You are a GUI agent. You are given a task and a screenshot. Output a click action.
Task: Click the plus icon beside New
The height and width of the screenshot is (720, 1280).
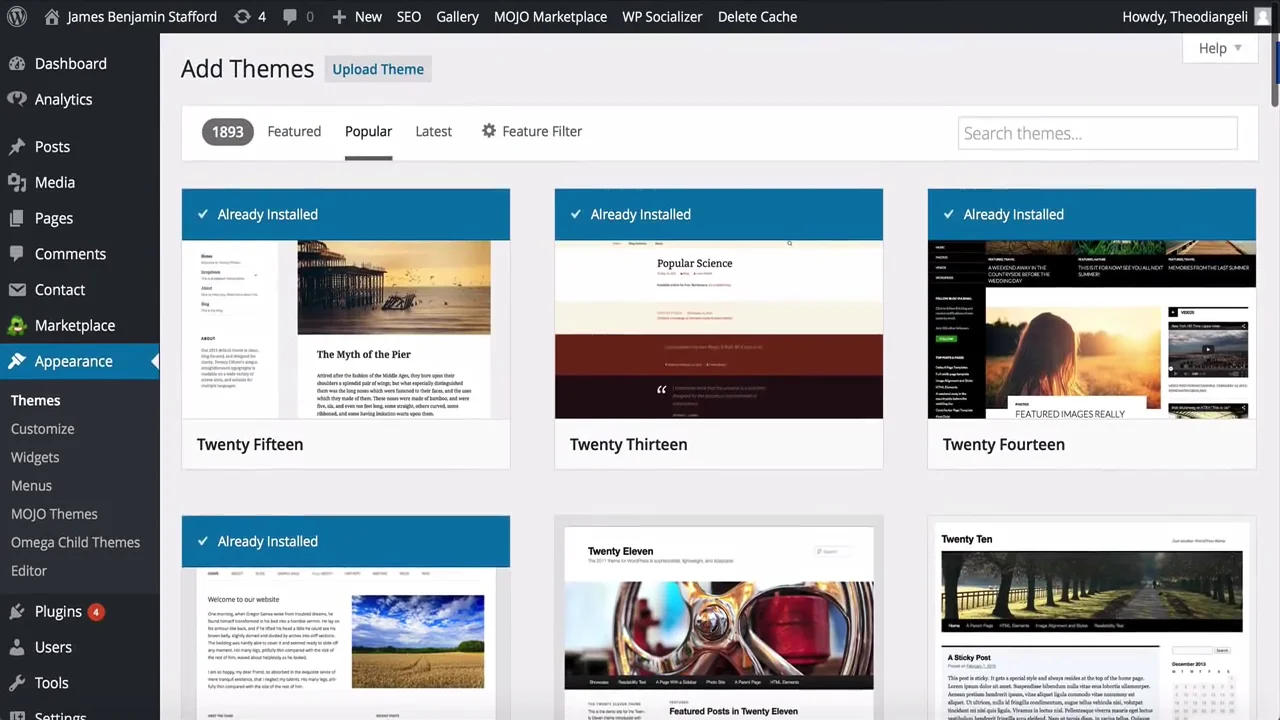pos(339,17)
